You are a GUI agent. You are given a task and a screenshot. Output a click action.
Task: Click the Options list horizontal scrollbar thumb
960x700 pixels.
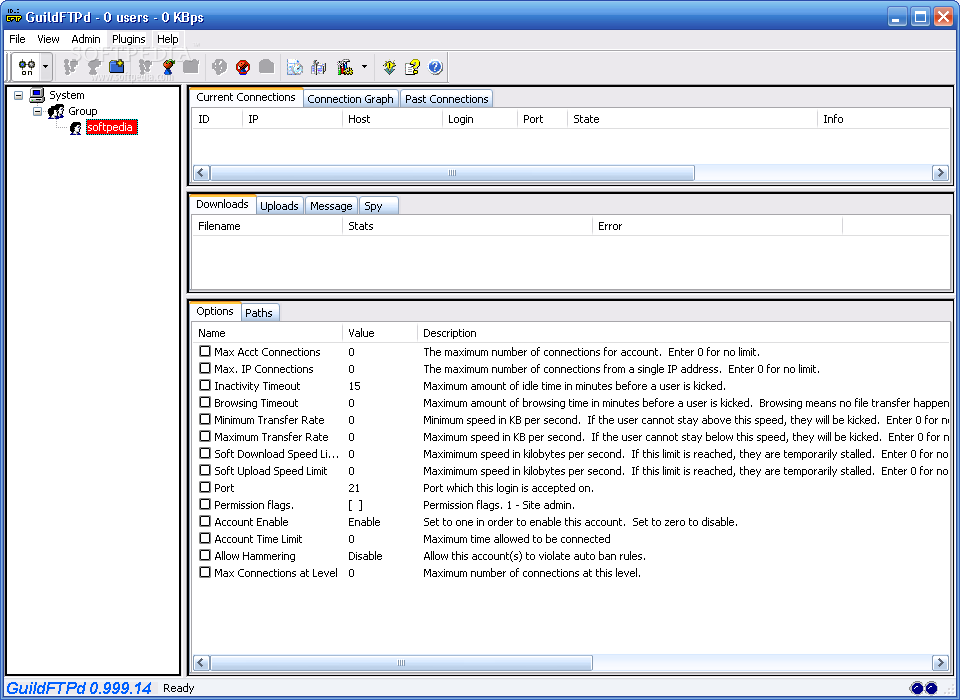(401, 663)
